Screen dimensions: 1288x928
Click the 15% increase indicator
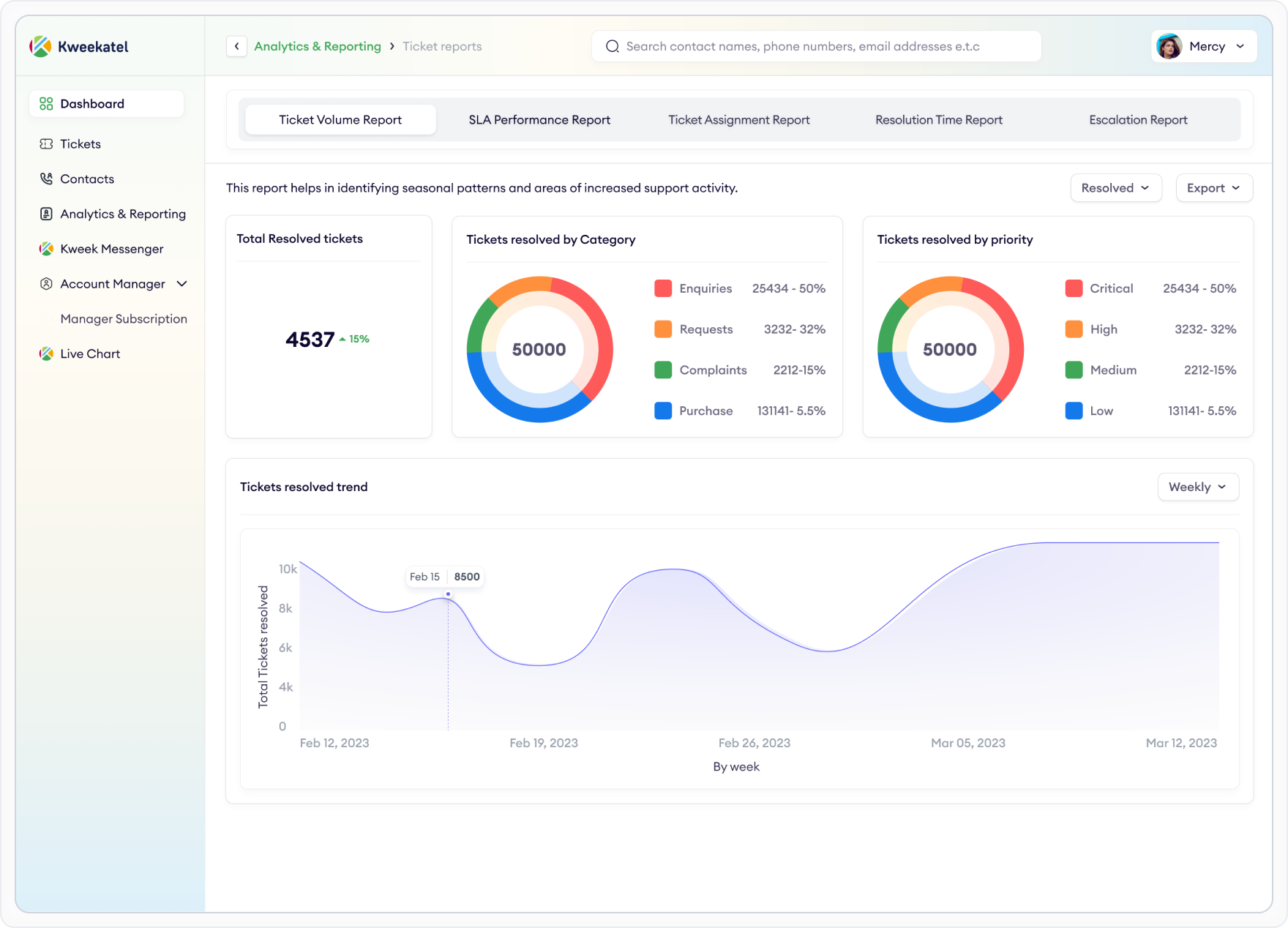pyautogui.click(x=354, y=339)
